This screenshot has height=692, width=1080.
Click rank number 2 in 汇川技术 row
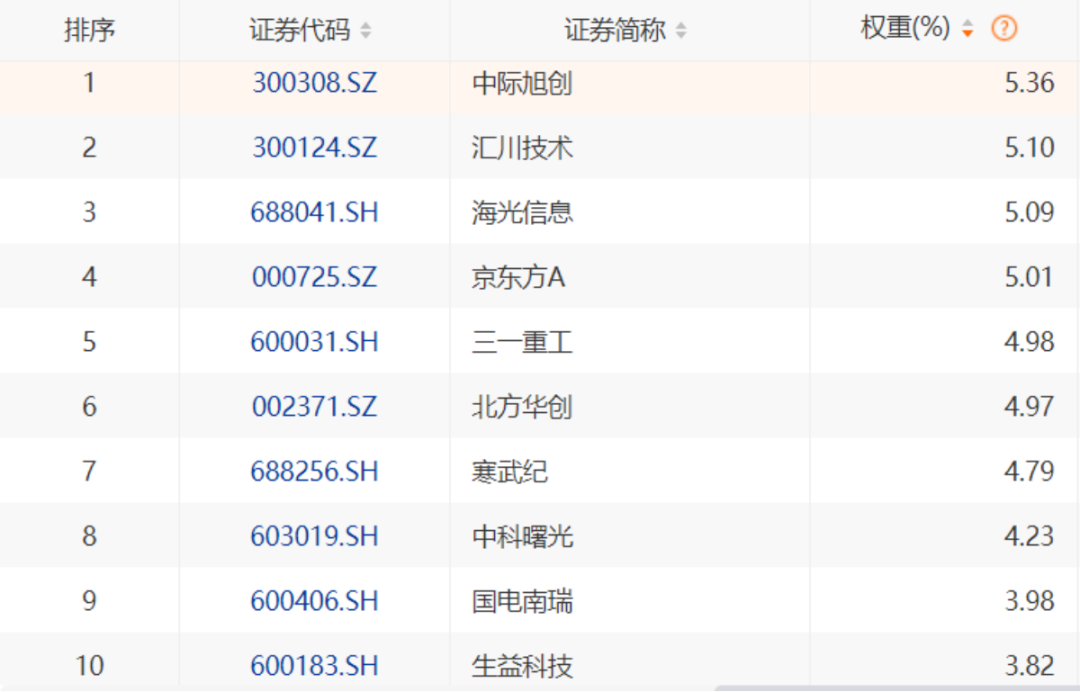pyautogui.click(x=89, y=148)
